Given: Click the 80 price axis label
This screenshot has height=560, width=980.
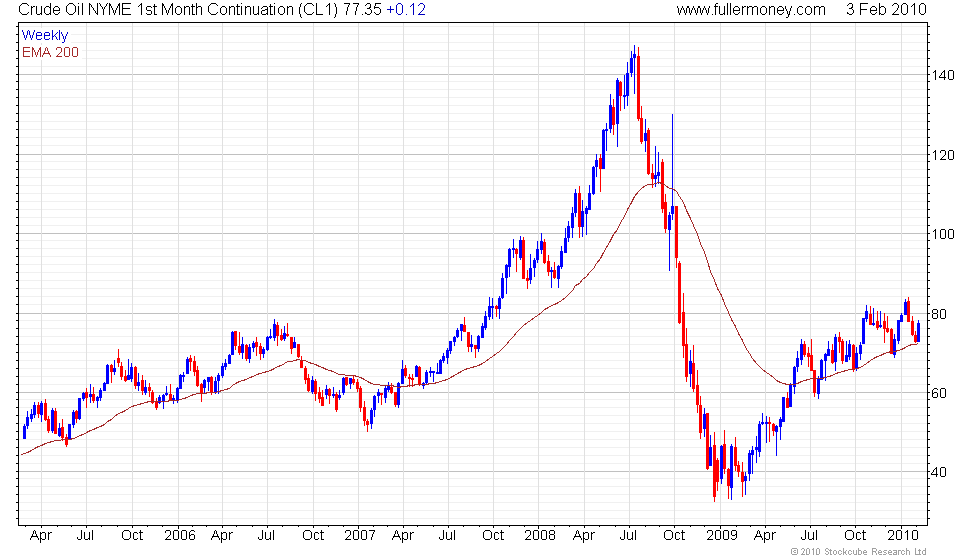Looking at the screenshot, I should click(x=939, y=314).
